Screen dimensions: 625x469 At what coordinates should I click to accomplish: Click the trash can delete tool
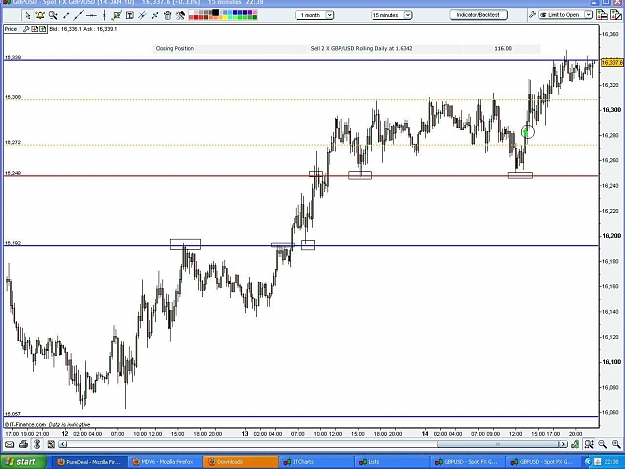168,16
